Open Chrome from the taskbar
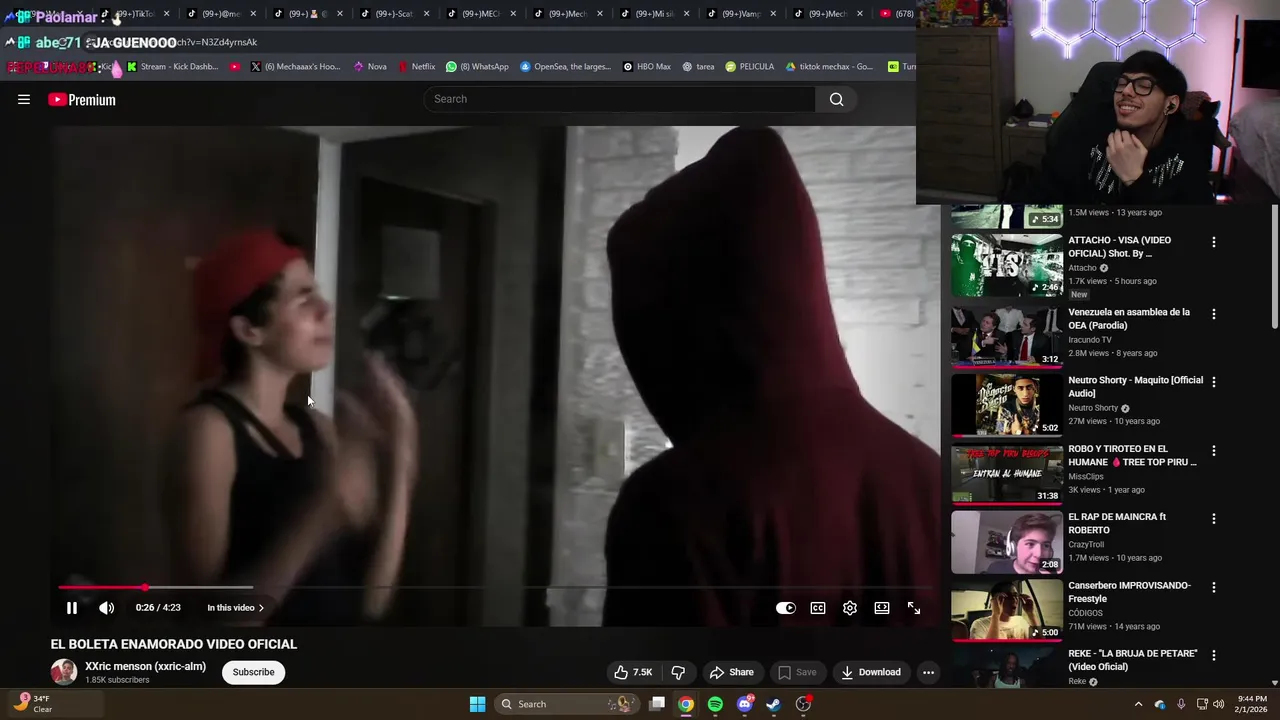The width and height of the screenshot is (1280, 720). pos(686,704)
